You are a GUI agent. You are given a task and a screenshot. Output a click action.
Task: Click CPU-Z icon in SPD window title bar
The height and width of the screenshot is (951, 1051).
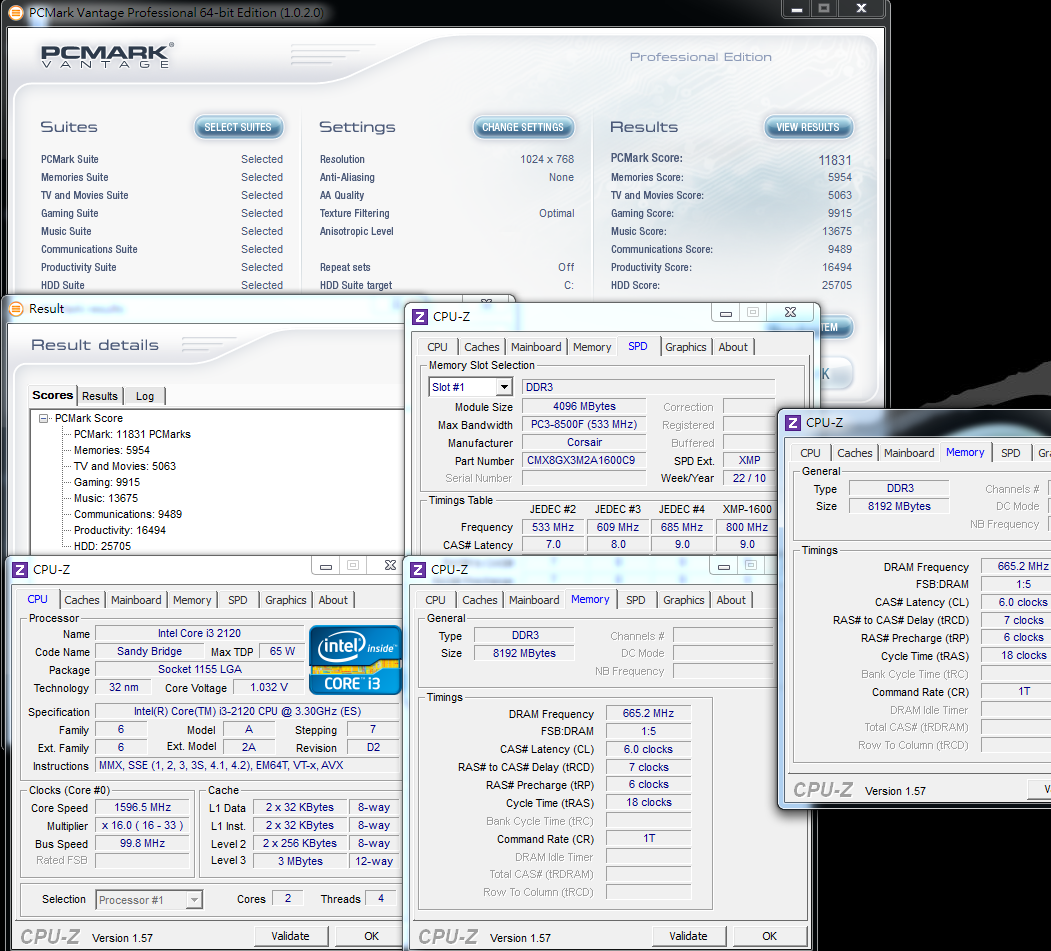(x=420, y=316)
